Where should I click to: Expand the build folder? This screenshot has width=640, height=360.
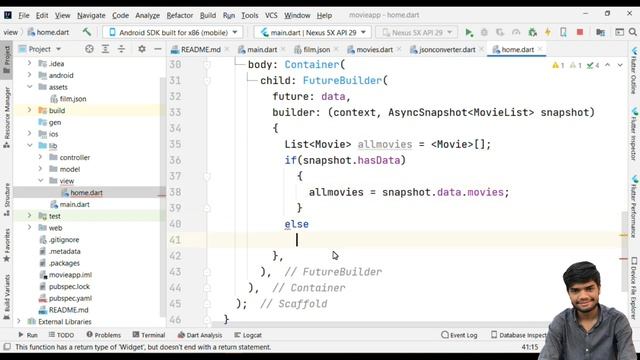pyautogui.click(x=29, y=110)
